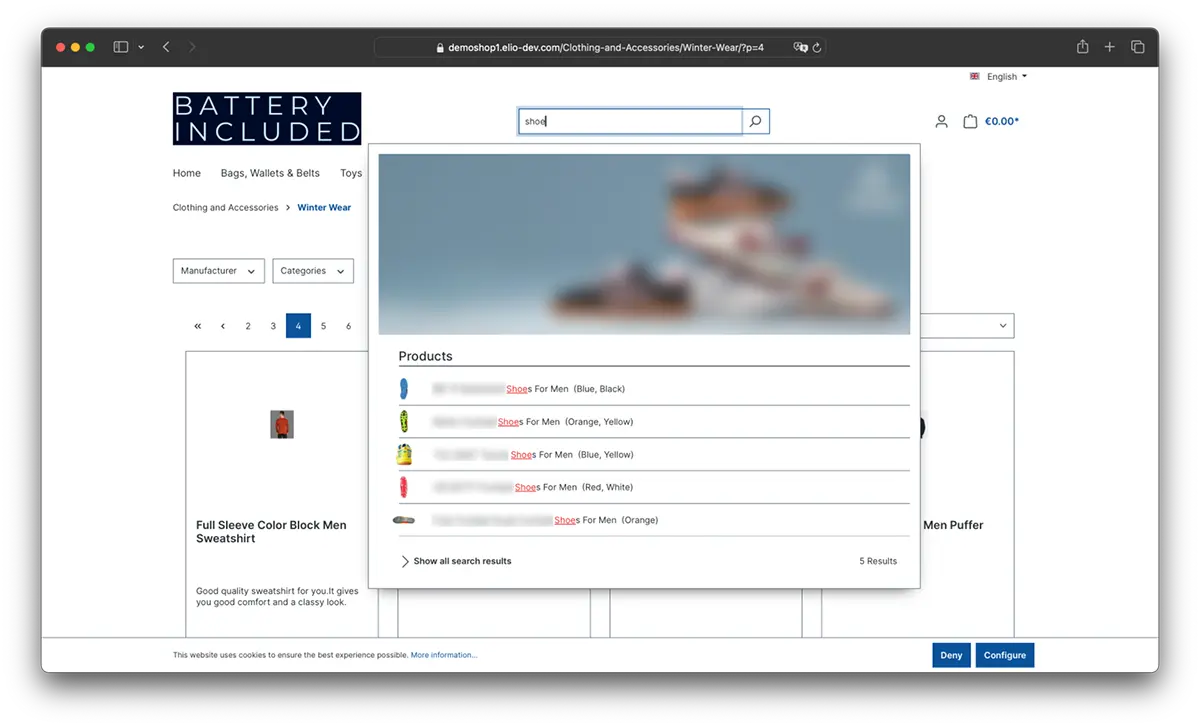Click the British flag language icon
Image resolution: width=1200 pixels, height=727 pixels.
click(x=974, y=76)
